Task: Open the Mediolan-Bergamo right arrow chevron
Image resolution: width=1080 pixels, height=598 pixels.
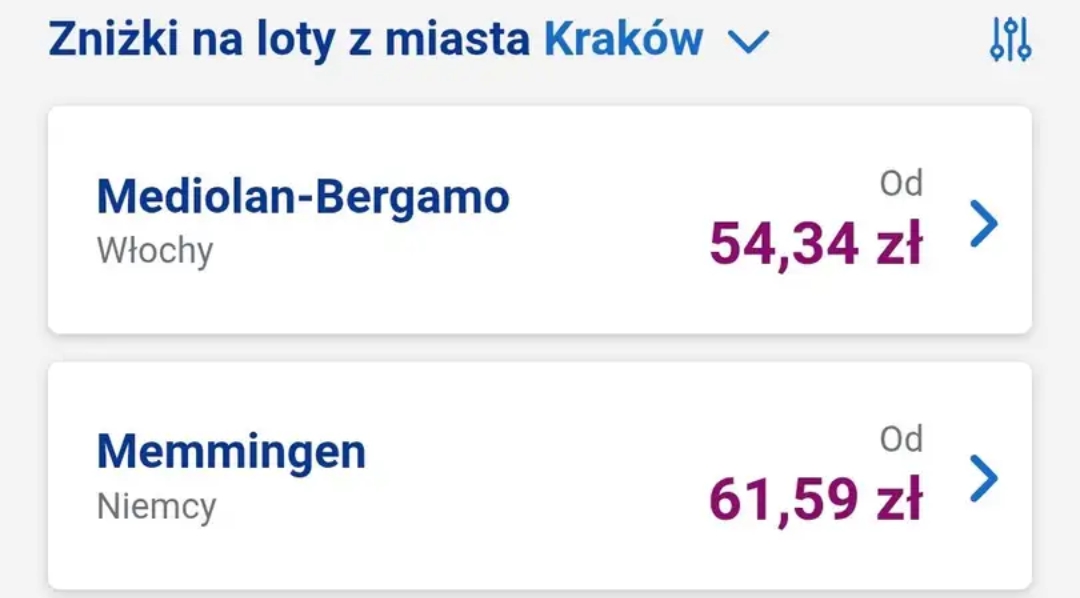Action: tap(984, 224)
